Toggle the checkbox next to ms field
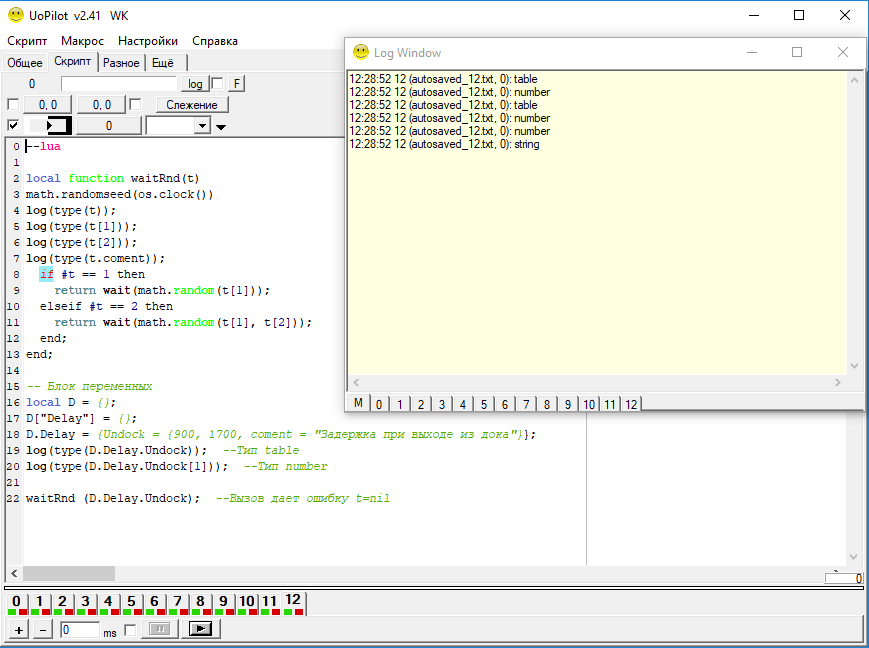Image resolution: width=869 pixels, height=648 pixels. click(129, 630)
